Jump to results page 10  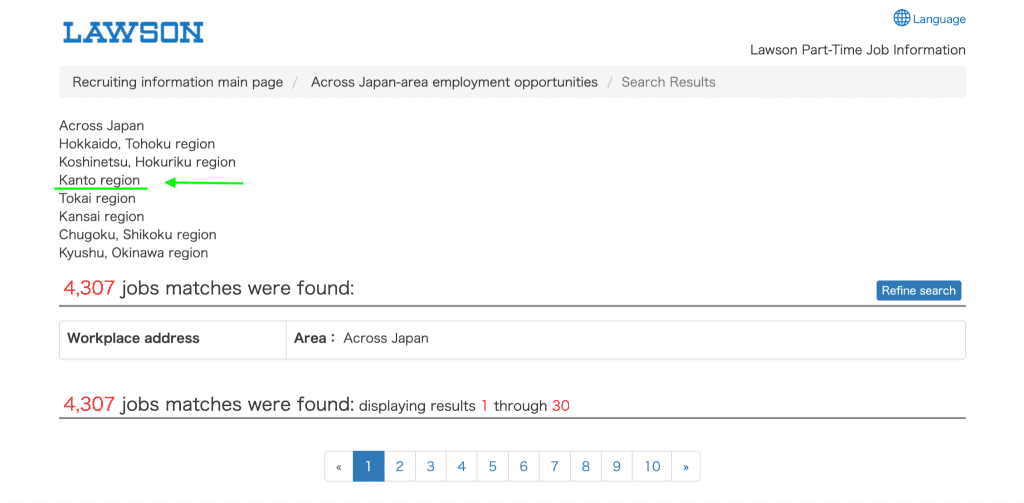pyautogui.click(x=652, y=466)
